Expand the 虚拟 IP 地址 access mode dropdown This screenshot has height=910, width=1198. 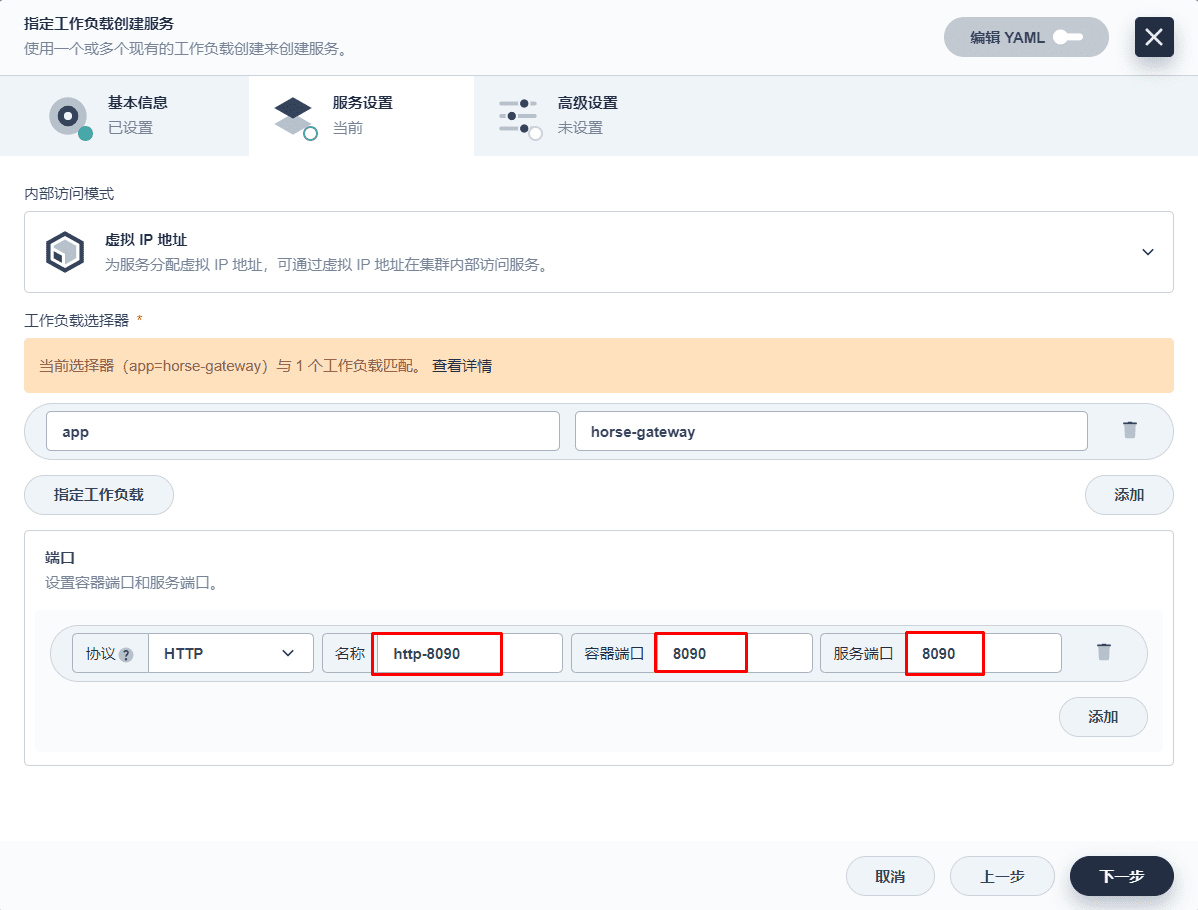click(x=598, y=252)
